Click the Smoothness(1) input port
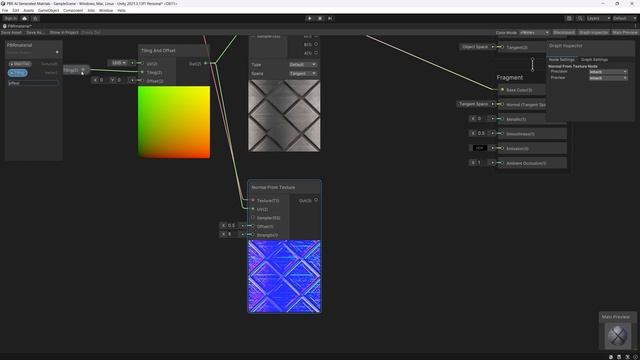This screenshot has height=360, width=640. [x=502, y=133]
